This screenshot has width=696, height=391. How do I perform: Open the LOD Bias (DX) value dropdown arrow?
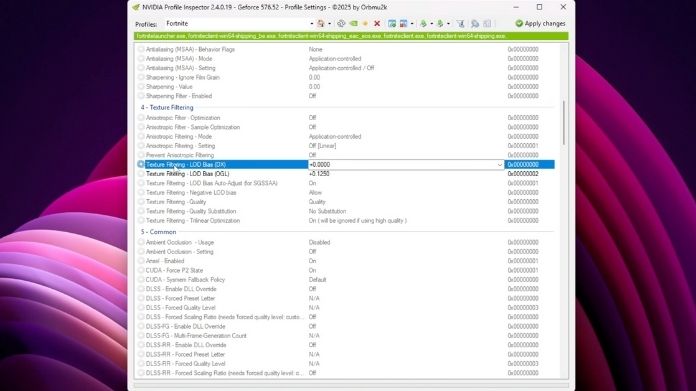[499, 165]
